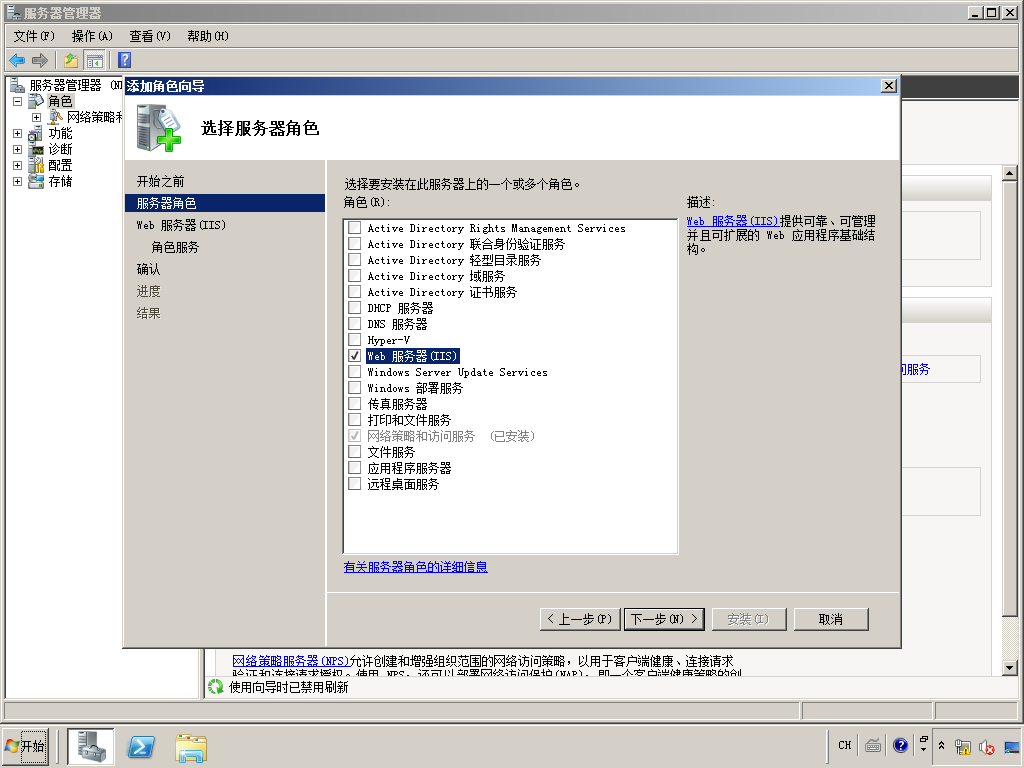This screenshot has width=1024, height=768.
Task: Enable the DNS 服务器 role
Action: click(x=355, y=324)
